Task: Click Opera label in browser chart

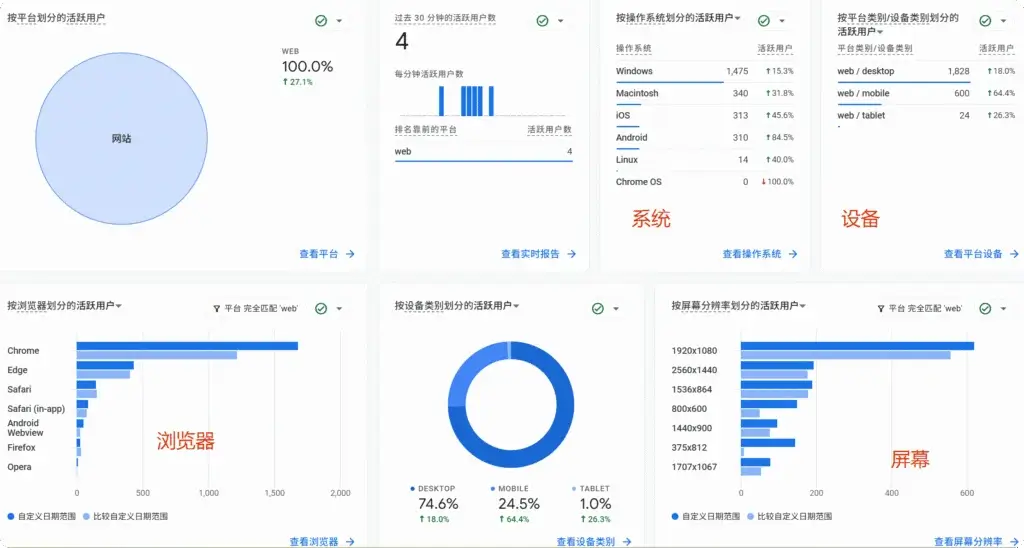Action: click(x=19, y=467)
